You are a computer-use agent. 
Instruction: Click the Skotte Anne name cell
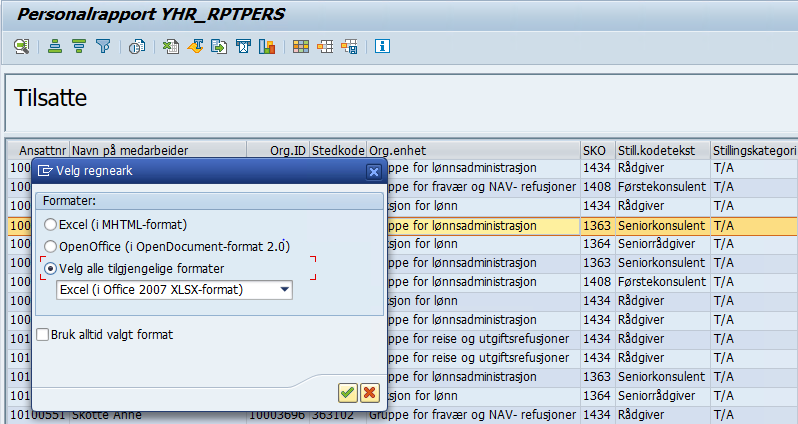[158, 415]
